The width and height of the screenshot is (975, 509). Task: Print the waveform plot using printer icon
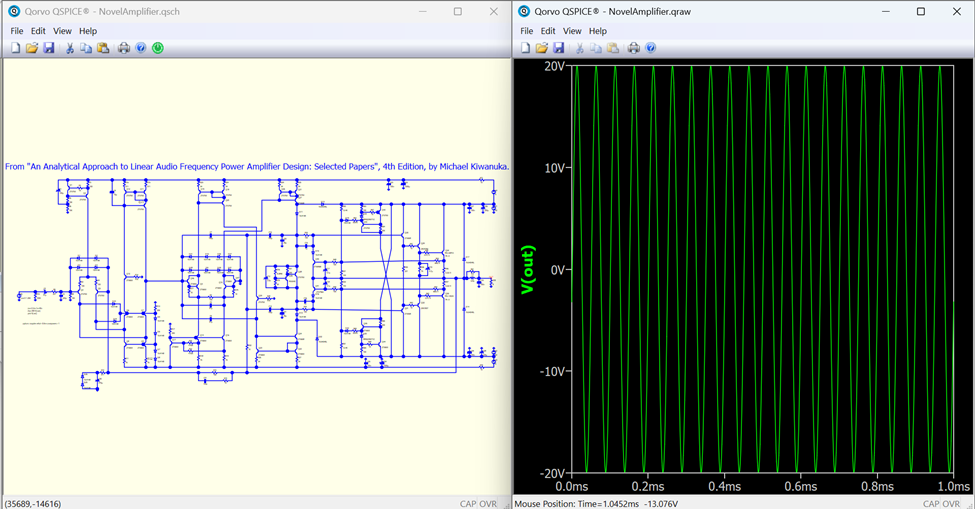click(x=634, y=48)
